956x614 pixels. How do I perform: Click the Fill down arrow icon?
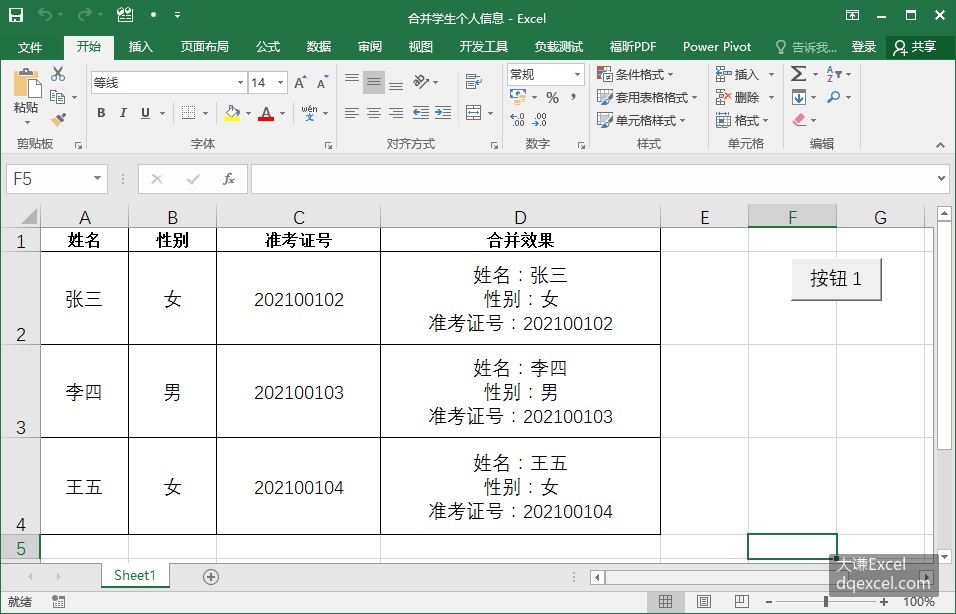pos(799,98)
